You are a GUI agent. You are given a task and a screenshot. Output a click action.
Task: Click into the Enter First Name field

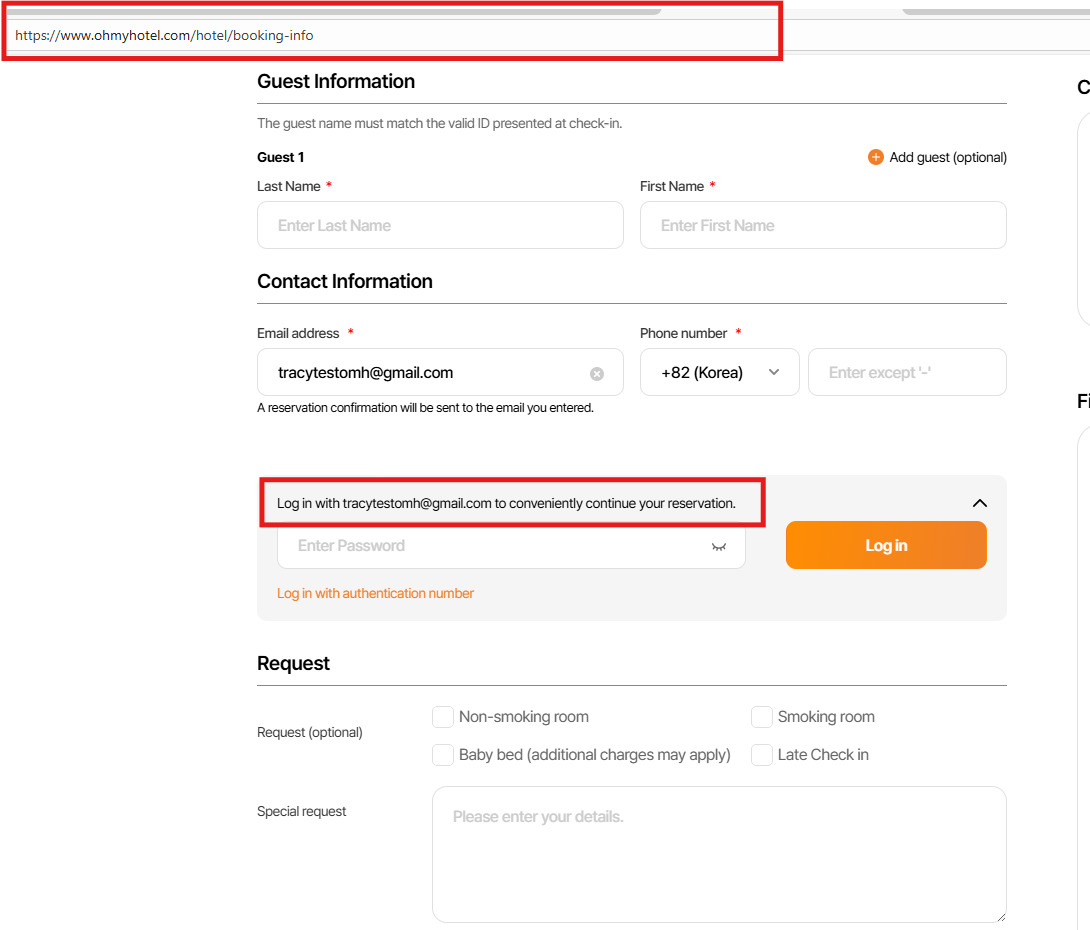822,225
